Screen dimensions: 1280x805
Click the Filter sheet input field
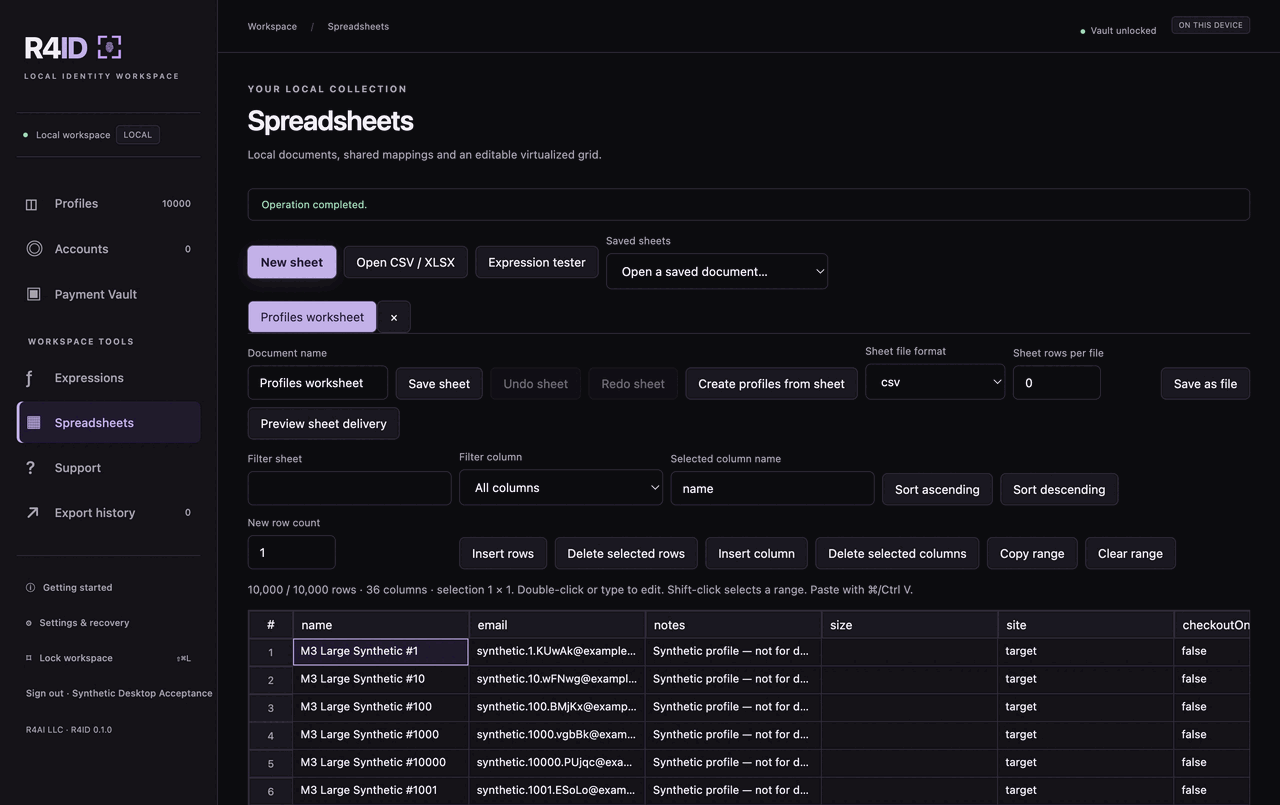[x=350, y=488]
